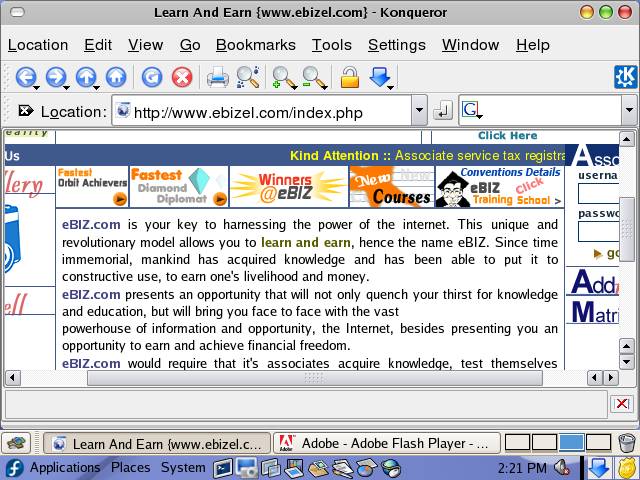
Task: Open search engine selector Google icon
Action: [x=472, y=111]
